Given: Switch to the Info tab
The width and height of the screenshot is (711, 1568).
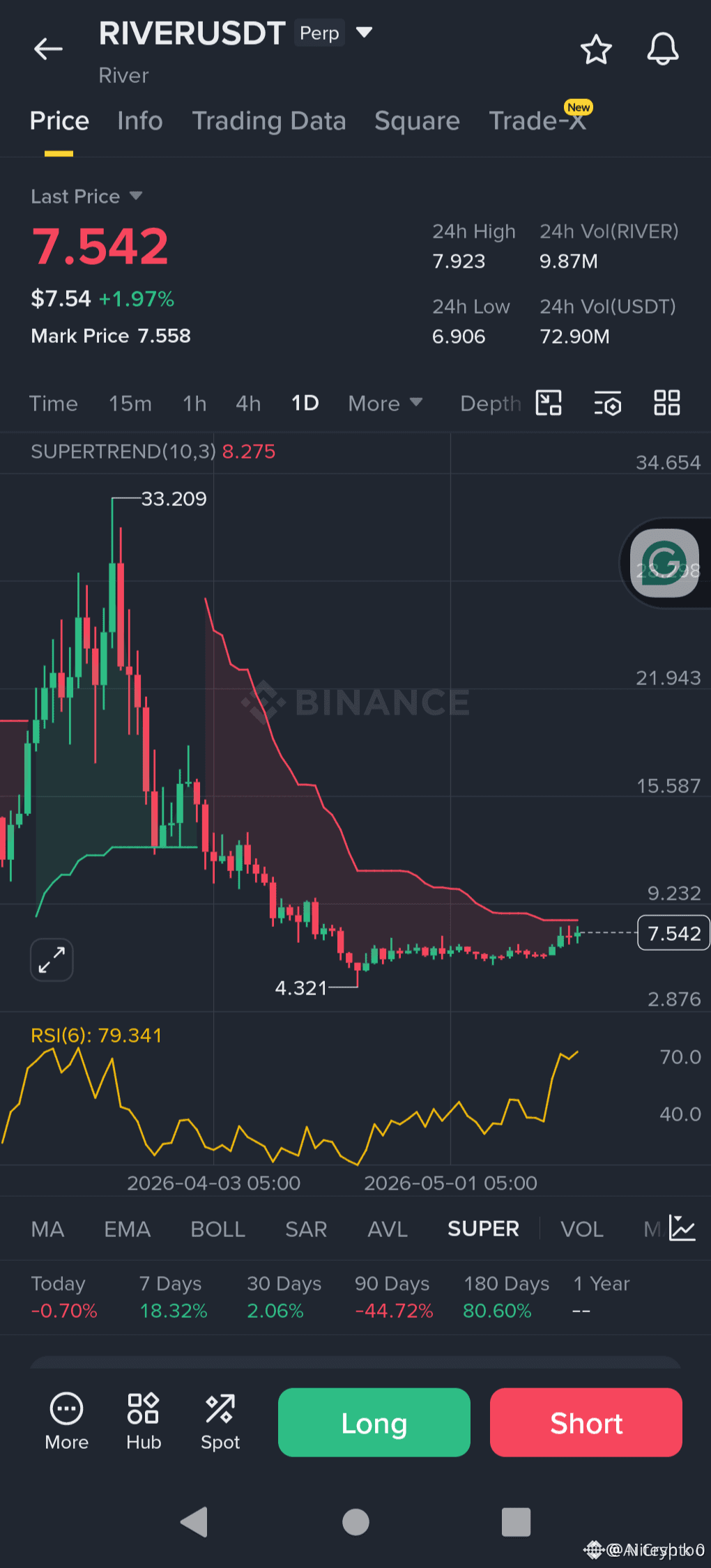Looking at the screenshot, I should 140,121.
